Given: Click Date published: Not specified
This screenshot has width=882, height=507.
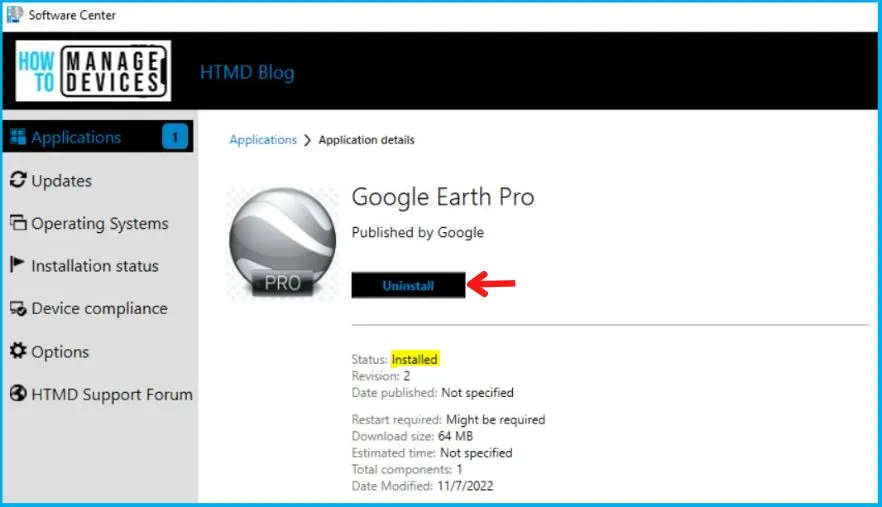Looking at the screenshot, I should (x=433, y=393).
